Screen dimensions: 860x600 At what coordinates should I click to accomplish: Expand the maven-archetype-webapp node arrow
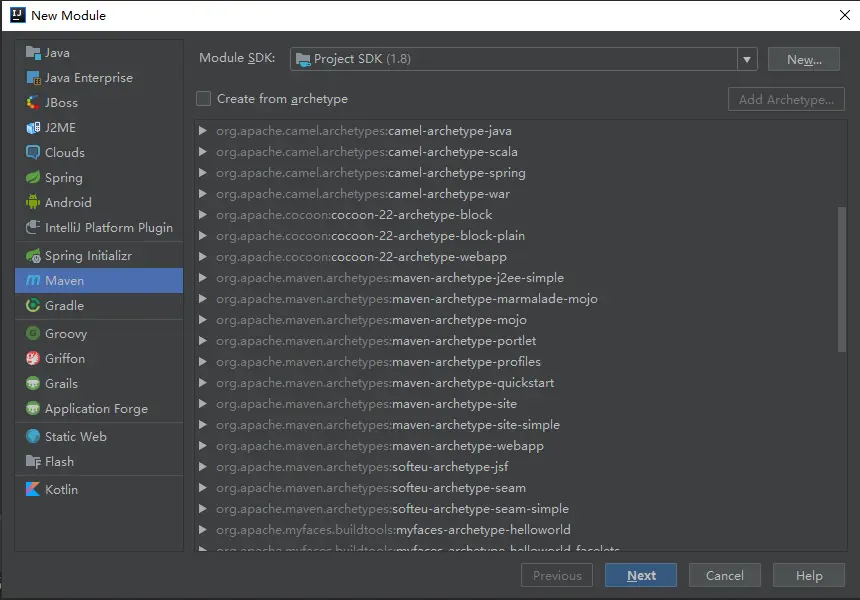pyautogui.click(x=203, y=446)
